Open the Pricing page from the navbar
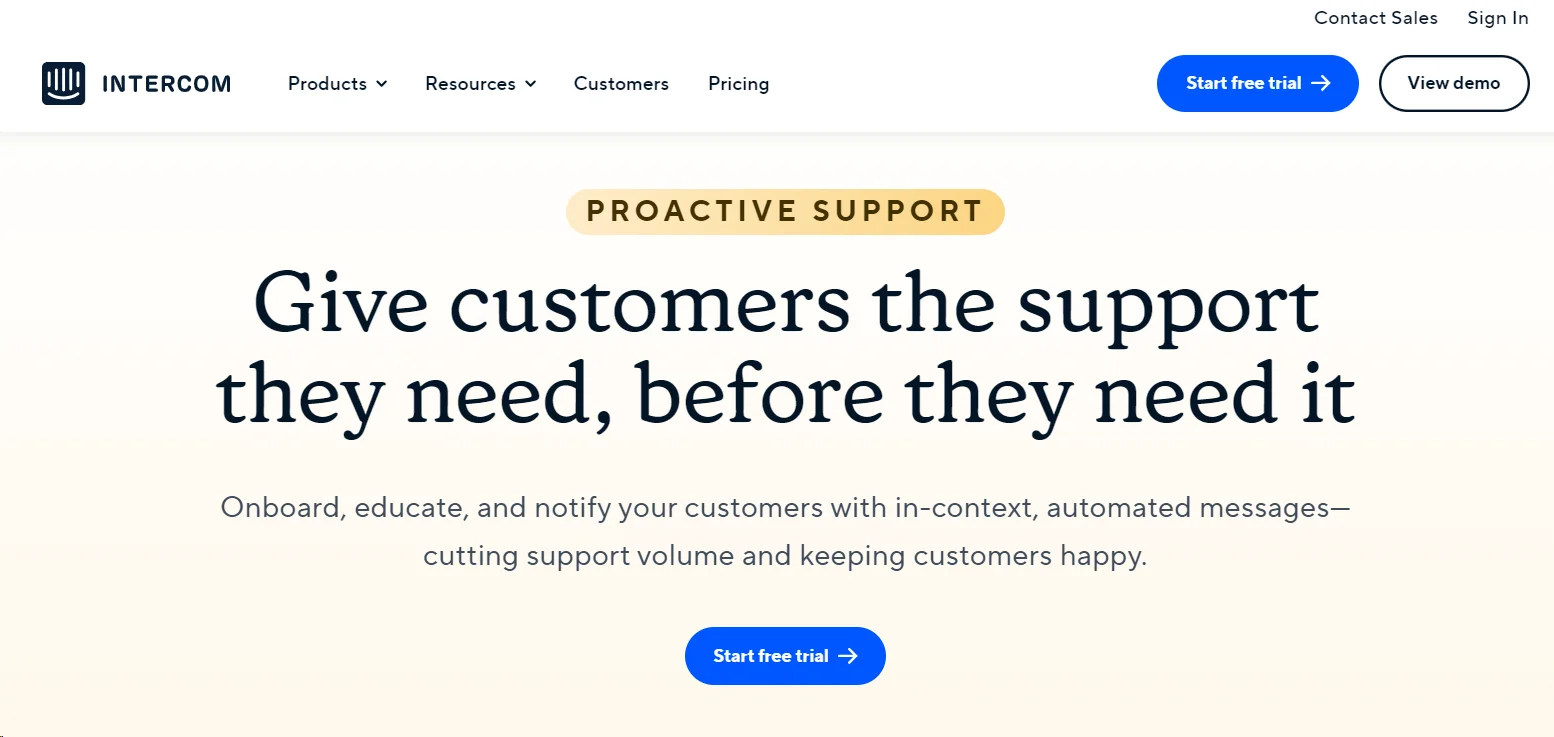 pos(738,84)
